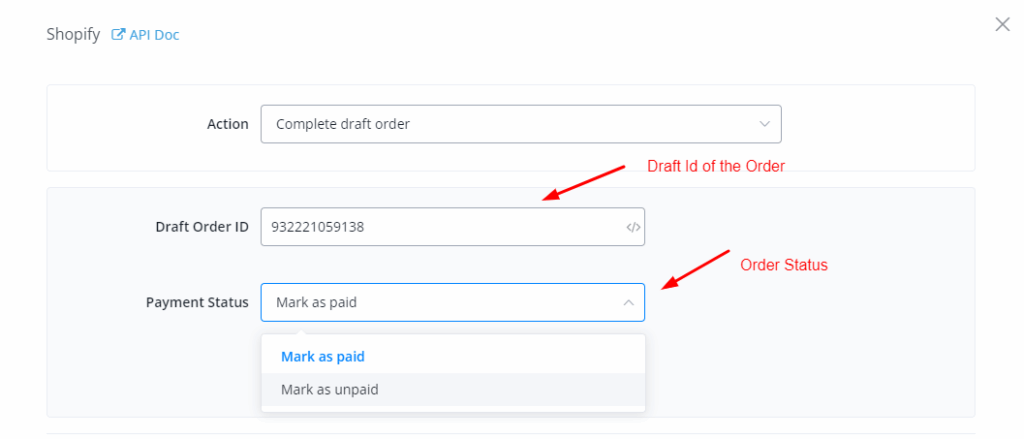Click the Complete draft order text
This screenshot has height=439, width=1024.
[343, 124]
